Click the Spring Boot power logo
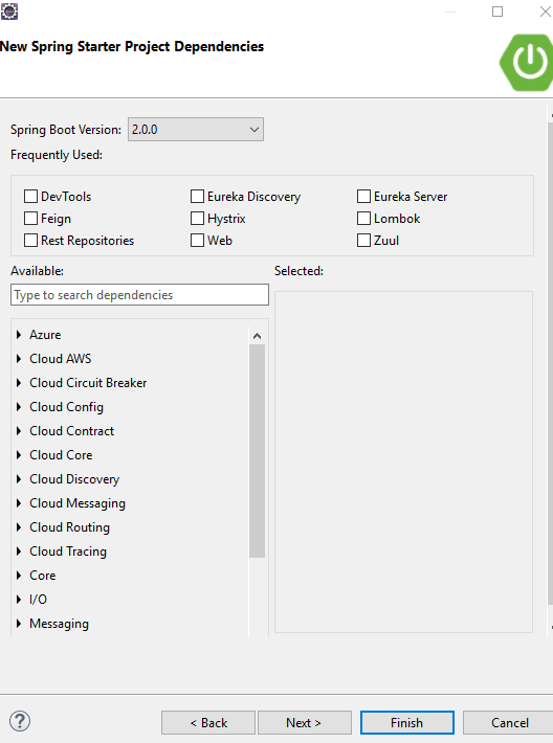 pos(527,62)
